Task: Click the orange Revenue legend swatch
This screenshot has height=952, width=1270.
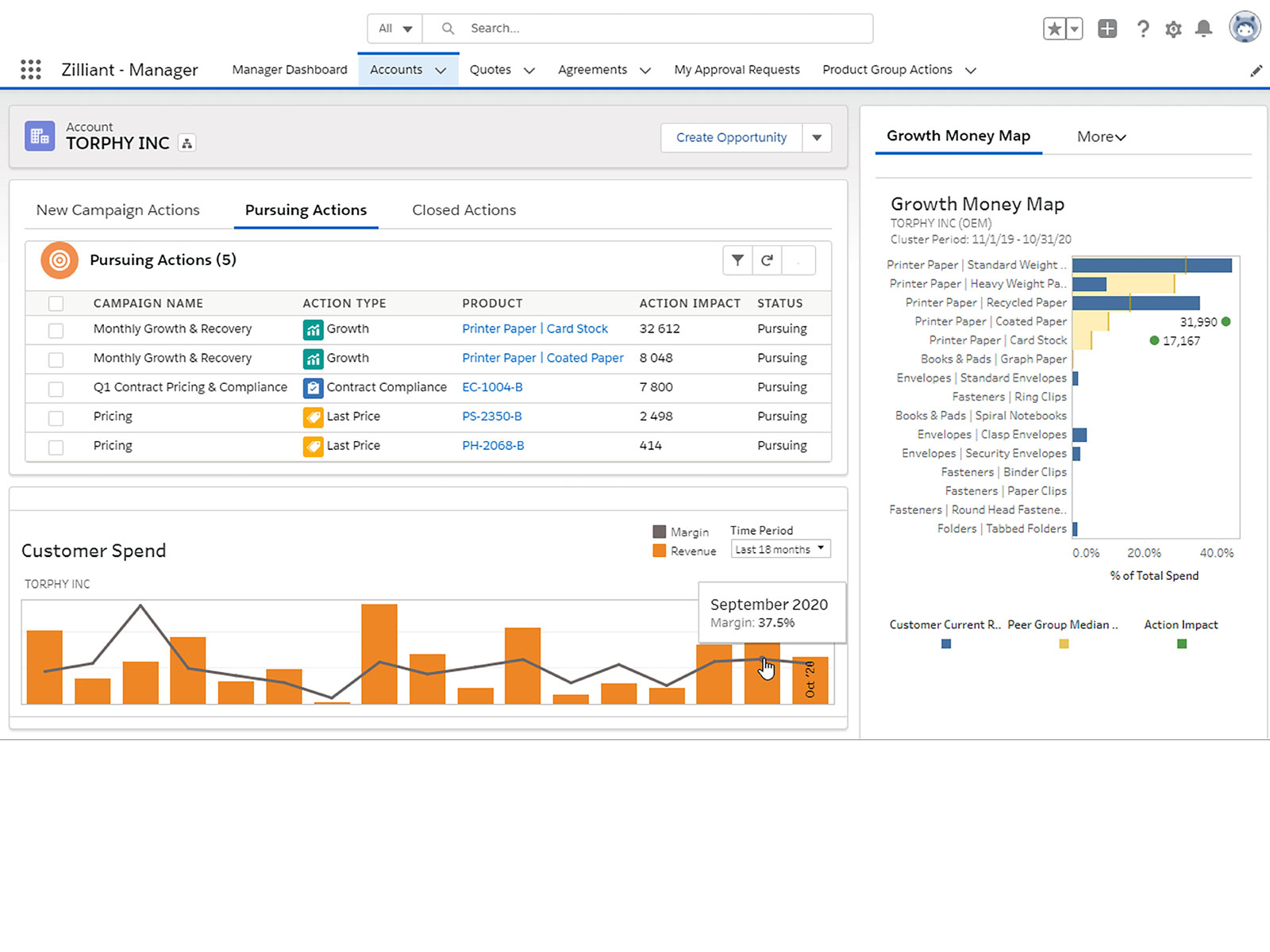Action: tap(660, 551)
